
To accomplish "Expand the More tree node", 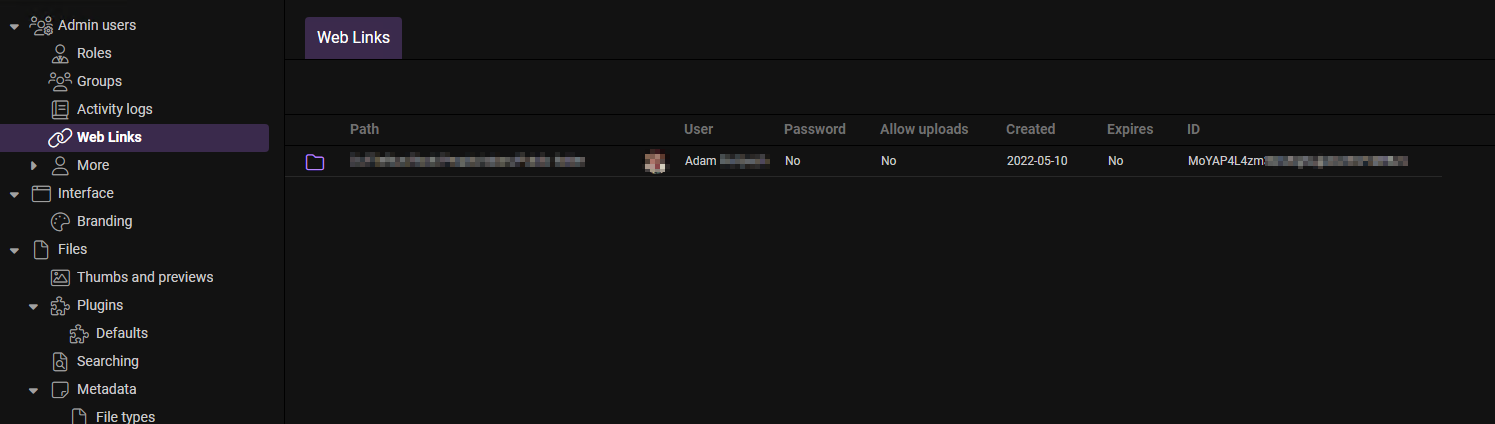I will 33,165.
